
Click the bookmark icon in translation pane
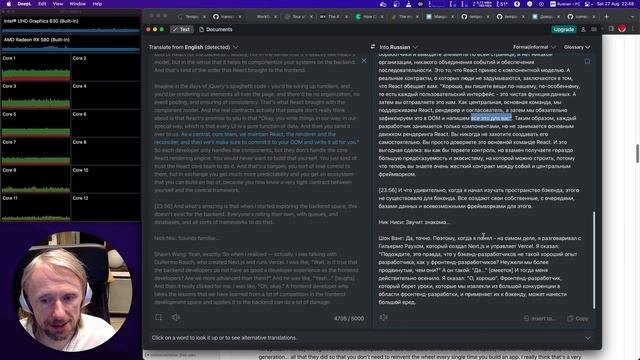point(587,61)
